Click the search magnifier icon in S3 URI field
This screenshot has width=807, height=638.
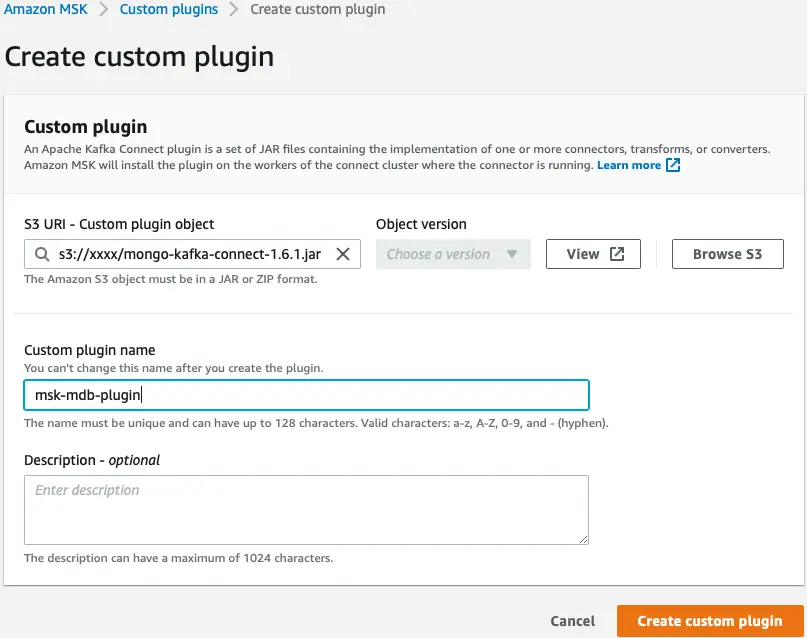click(x=40, y=253)
